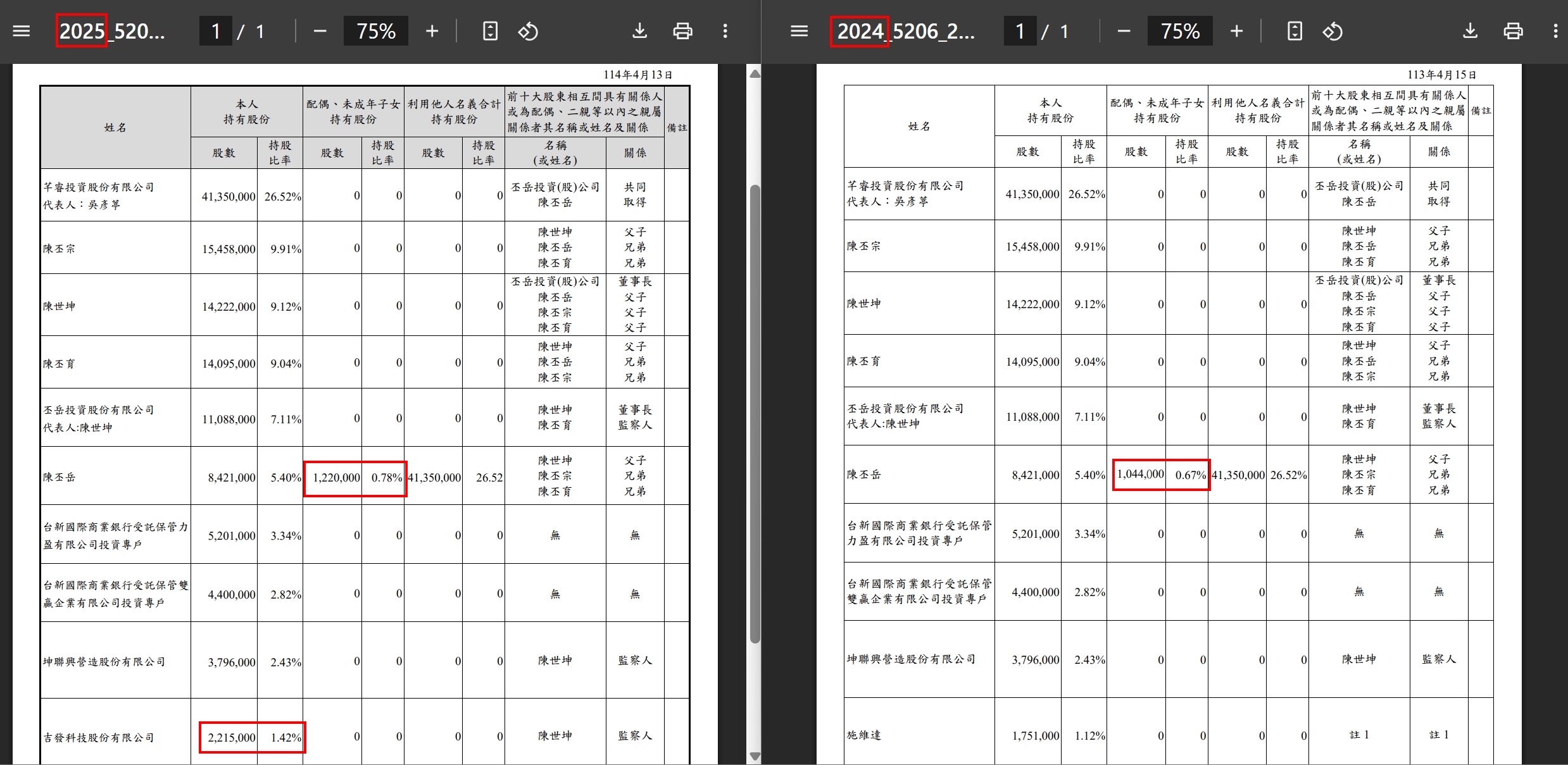1568x765 pixels.
Task: Click 75% zoom field in right viewer
Action: coord(1180,31)
